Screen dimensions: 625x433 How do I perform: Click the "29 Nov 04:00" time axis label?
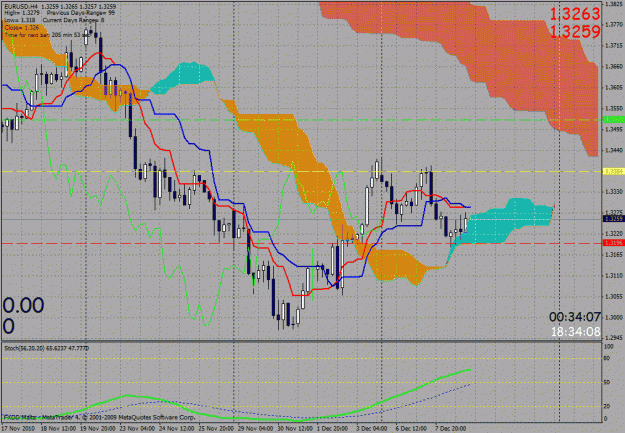point(256,429)
